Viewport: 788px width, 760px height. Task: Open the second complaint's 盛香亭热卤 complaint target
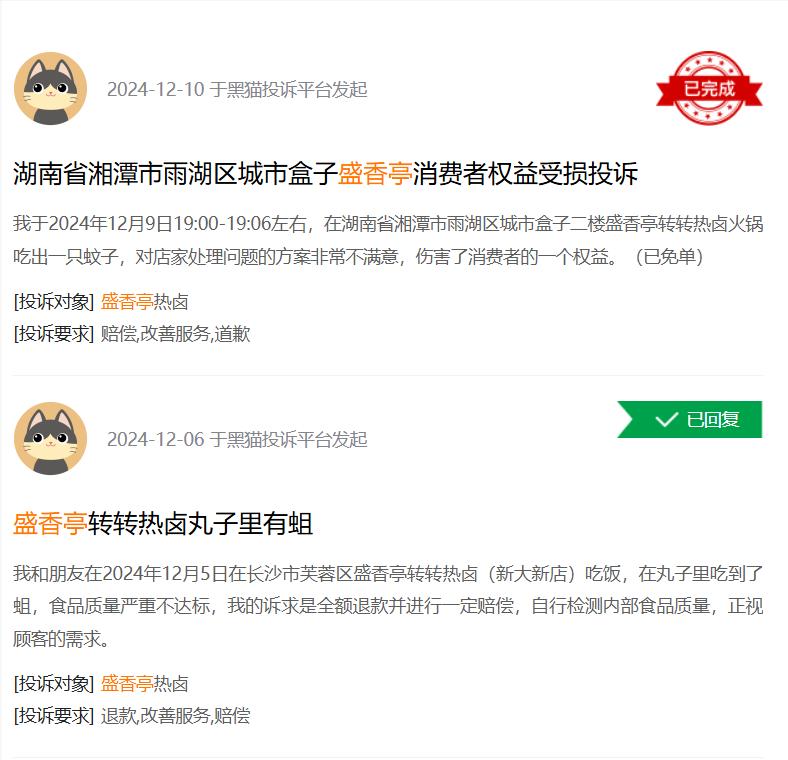pos(144,684)
